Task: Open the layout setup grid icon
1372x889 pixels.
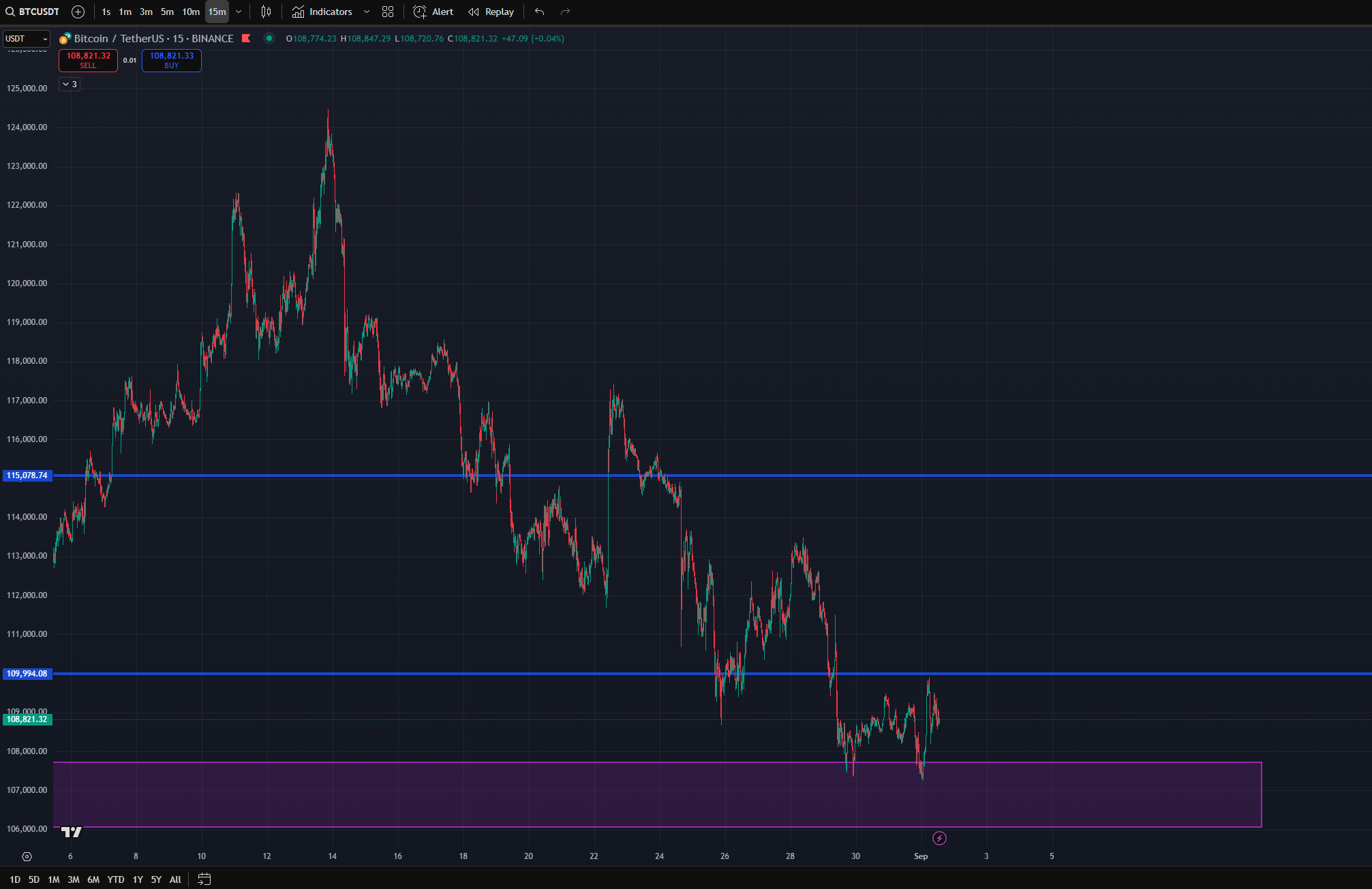Action: point(388,12)
